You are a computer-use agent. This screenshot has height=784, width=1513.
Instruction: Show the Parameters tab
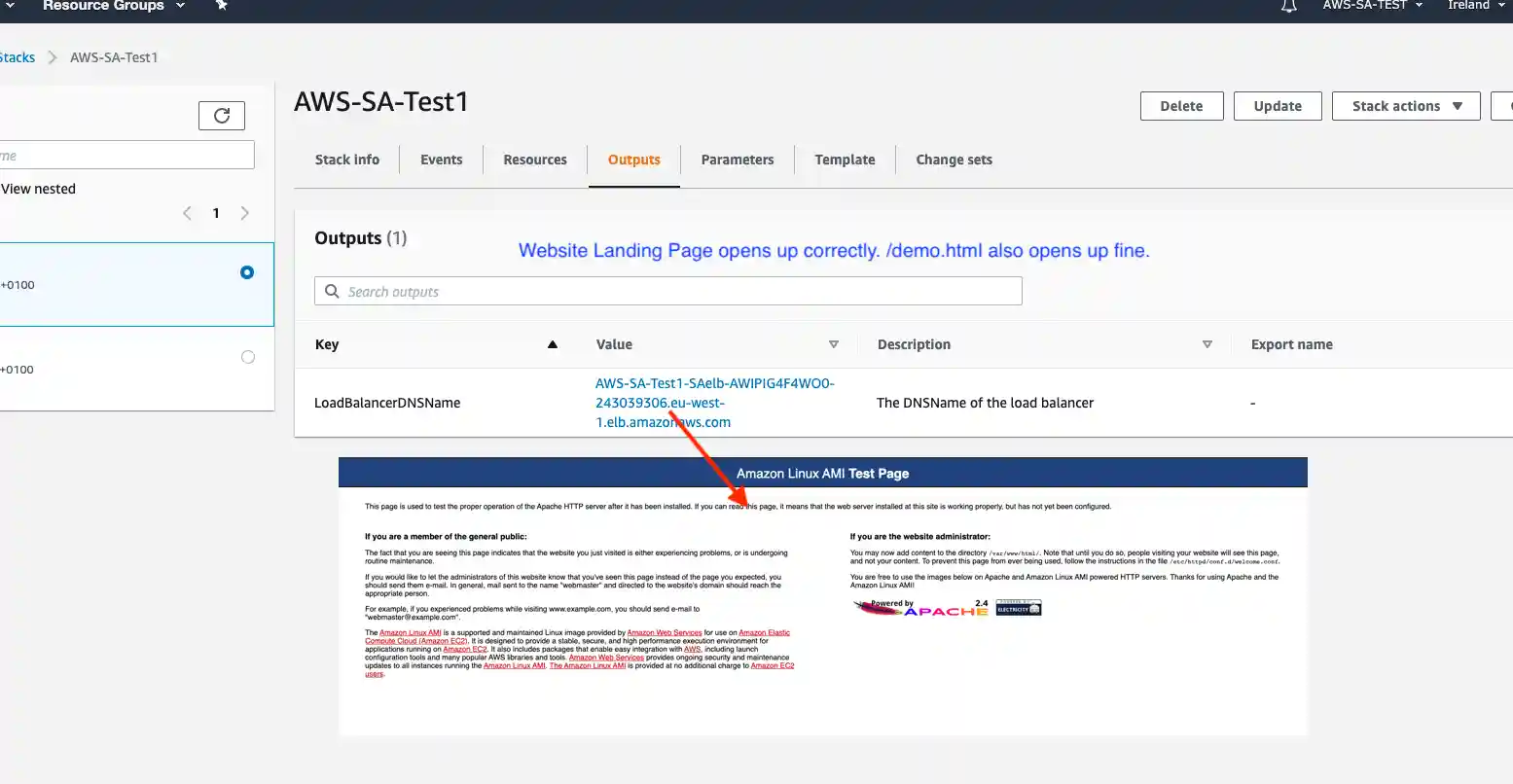(738, 160)
